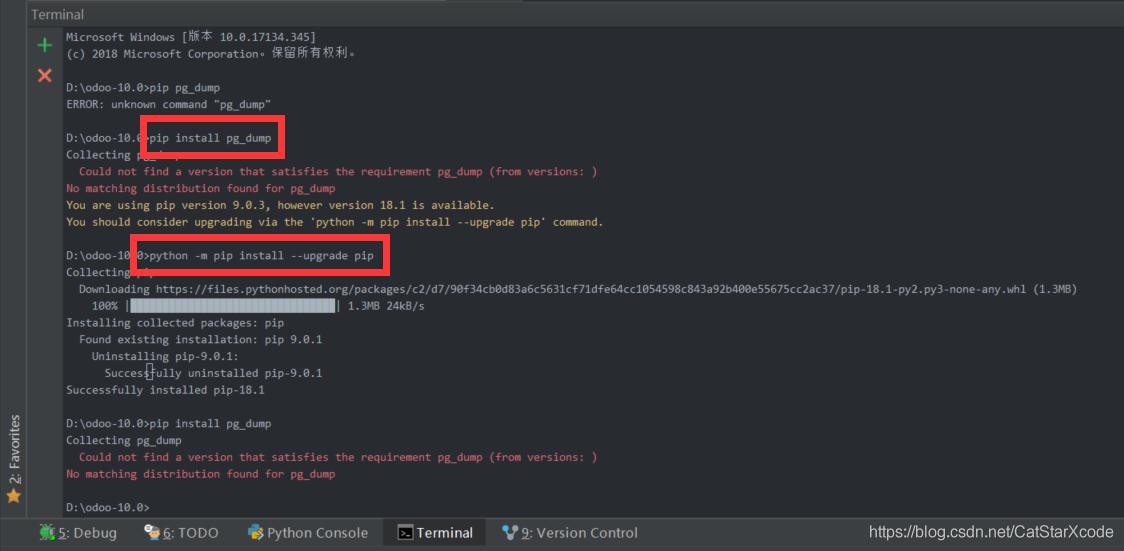
Task: Click the Python Console snake icon
Action: tap(255, 532)
